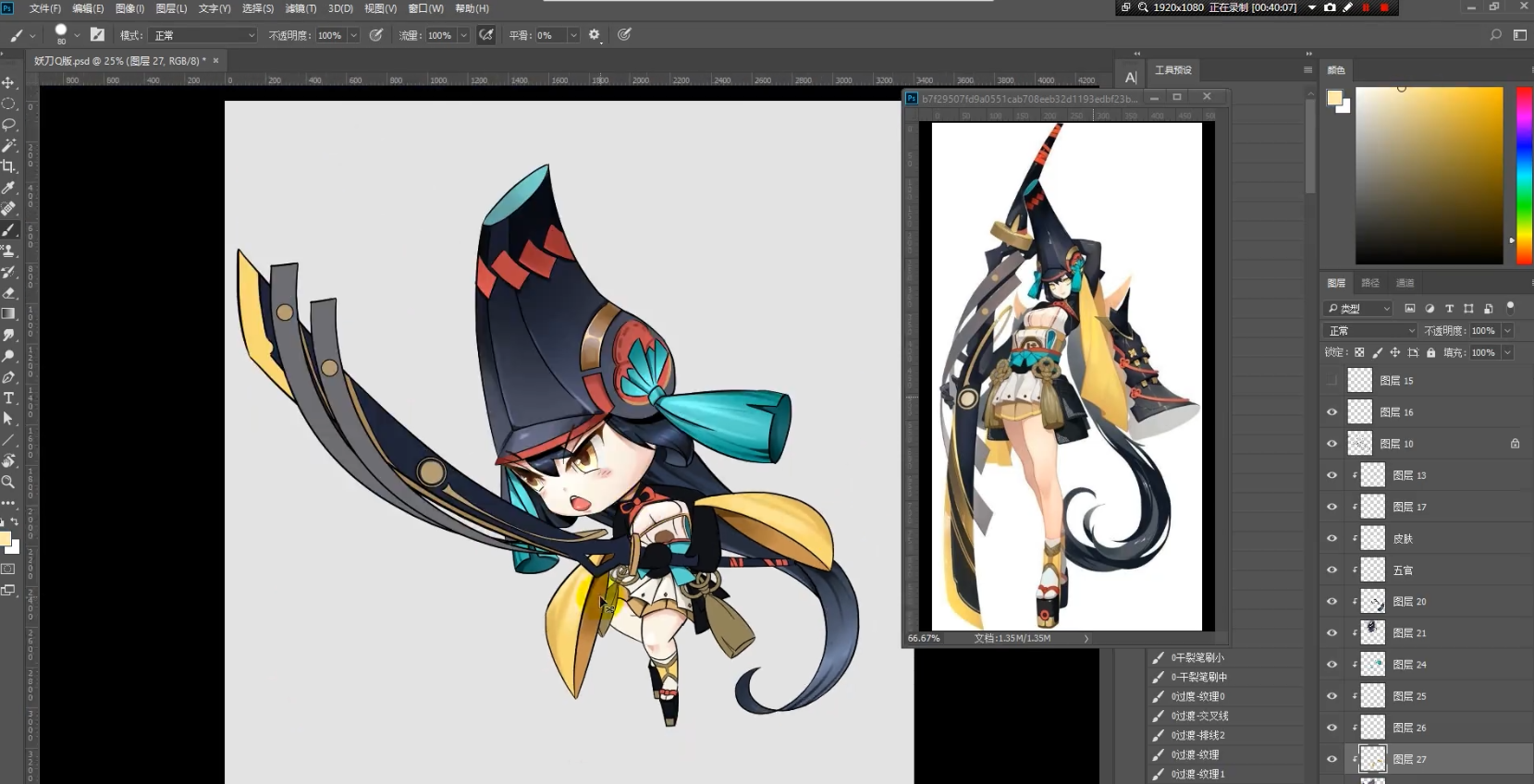
Task: Open the brush settings panel icon
Action: [x=97, y=35]
